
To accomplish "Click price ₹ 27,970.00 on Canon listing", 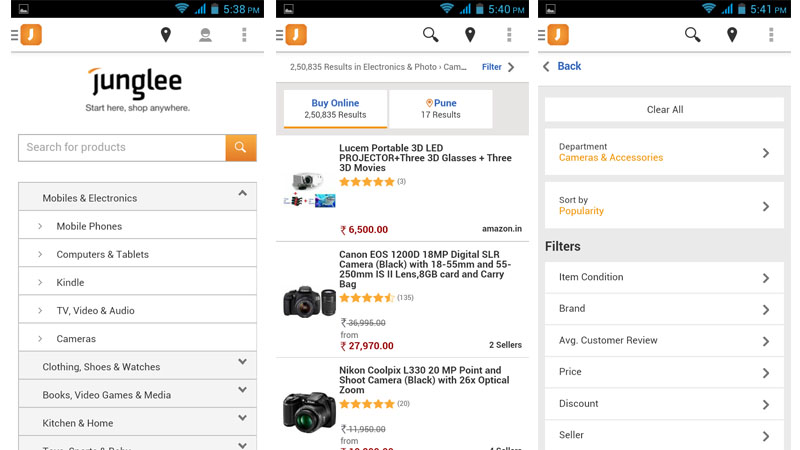I will pos(367,345).
